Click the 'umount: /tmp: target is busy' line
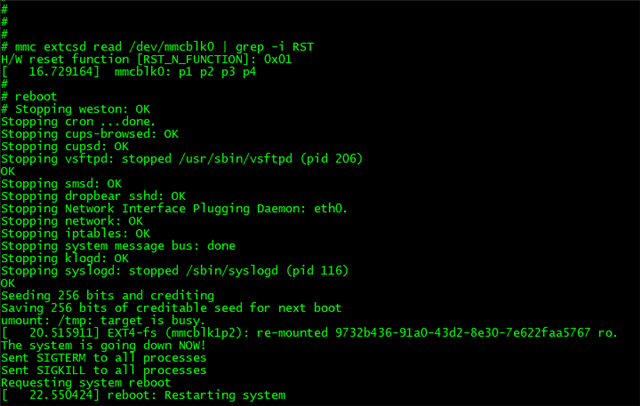Screen dimensions: 640x406 coord(103,321)
